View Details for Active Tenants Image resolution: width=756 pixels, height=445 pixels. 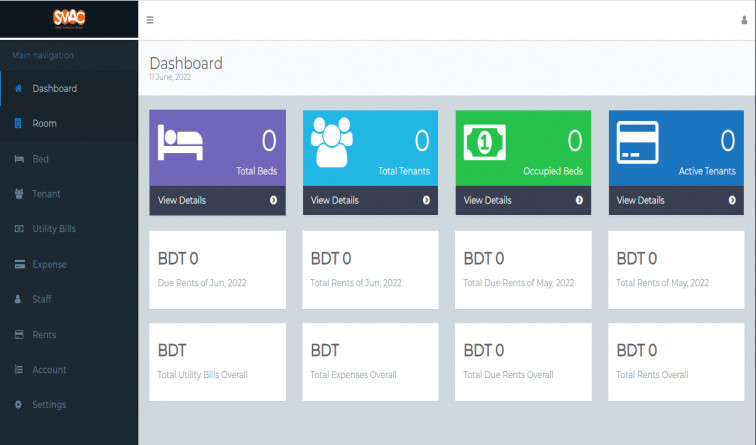[x=676, y=200]
